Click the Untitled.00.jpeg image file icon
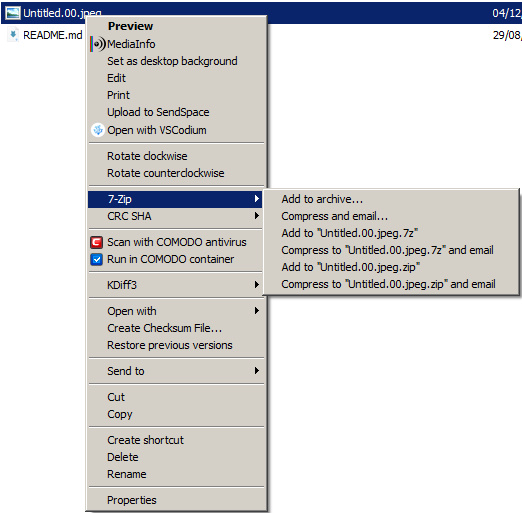 [x=13, y=13]
